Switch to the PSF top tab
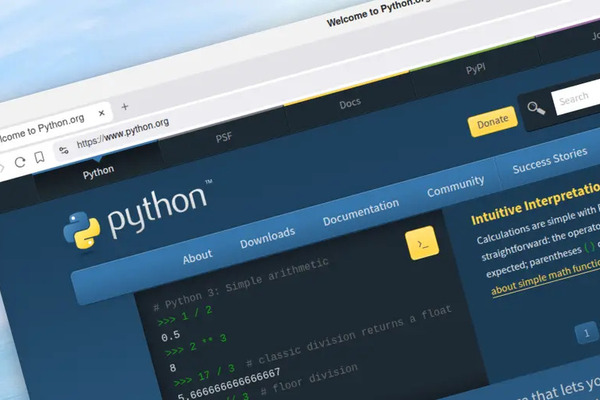 [224, 138]
